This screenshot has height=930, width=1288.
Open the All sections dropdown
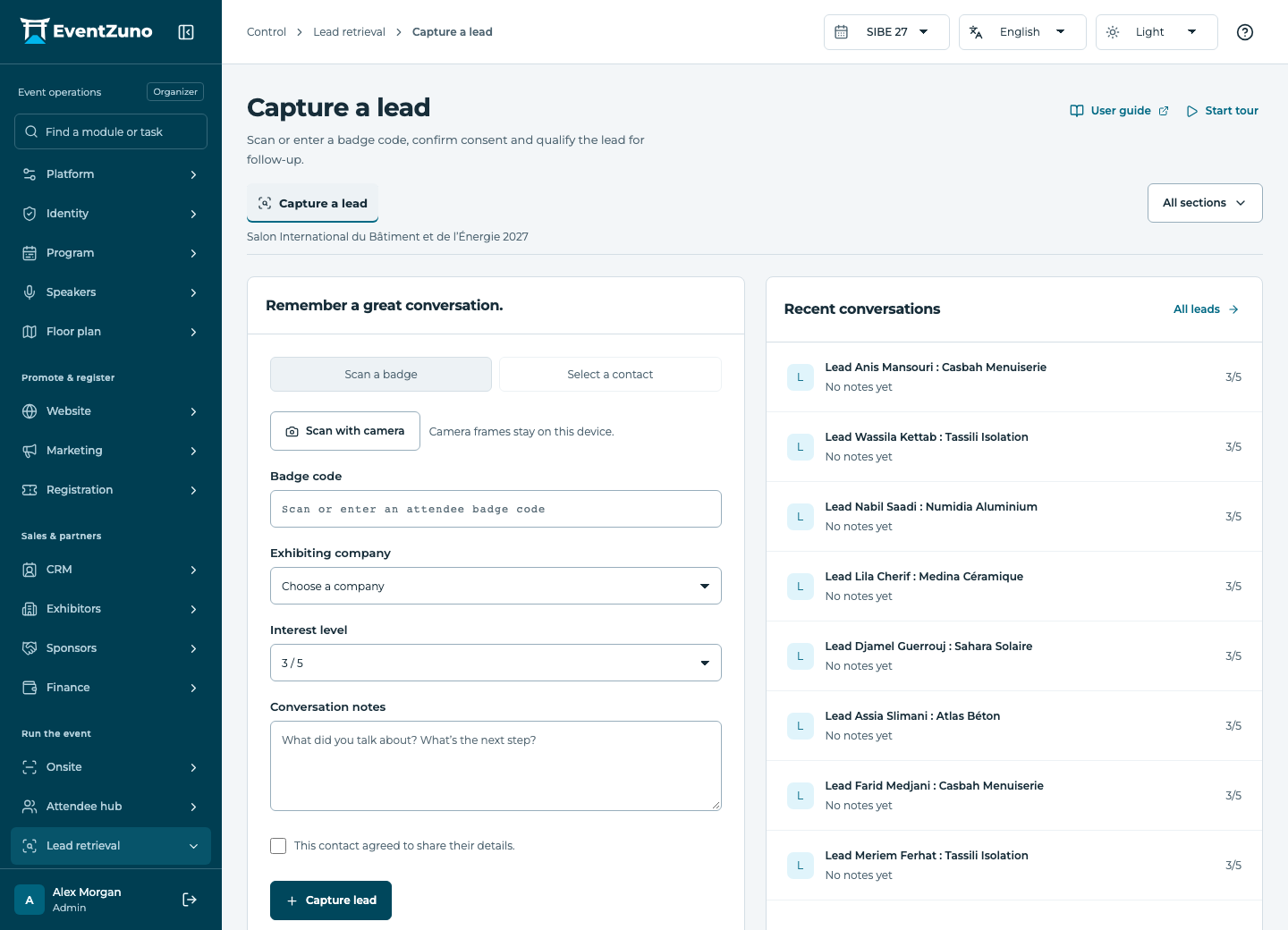pos(1205,203)
